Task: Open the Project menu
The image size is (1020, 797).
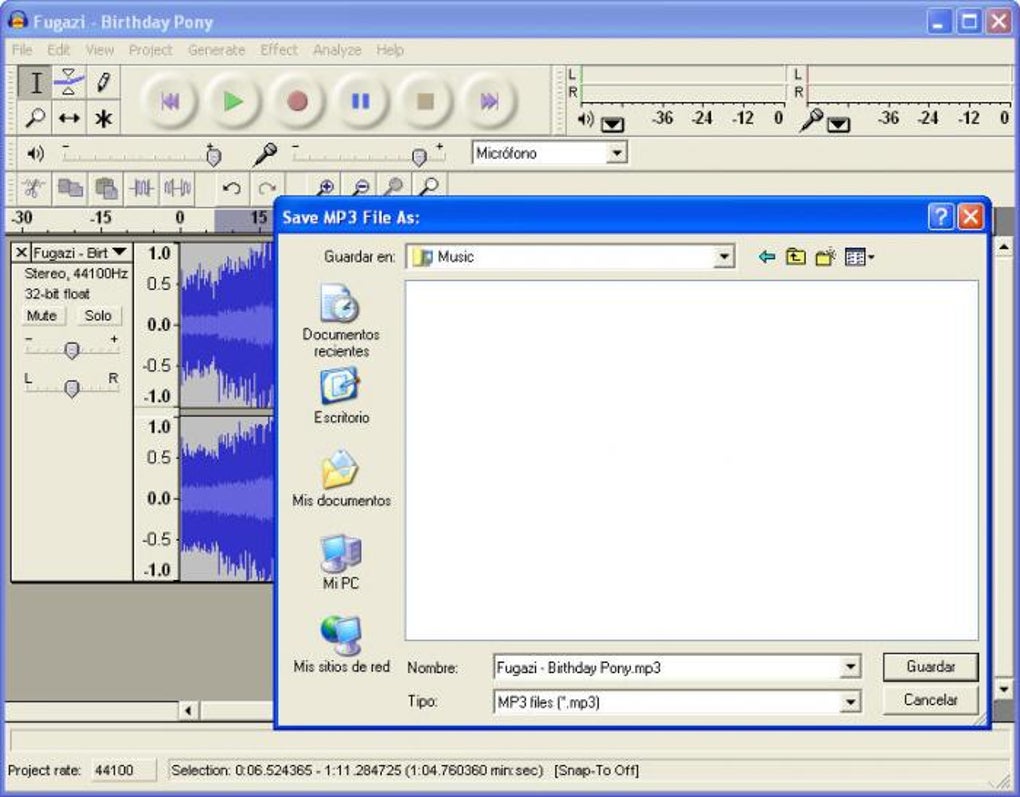Action: (x=150, y=49)
